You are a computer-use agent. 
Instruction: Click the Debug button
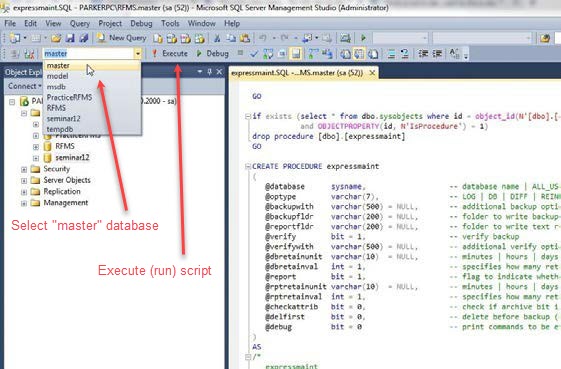click(213, 54)
